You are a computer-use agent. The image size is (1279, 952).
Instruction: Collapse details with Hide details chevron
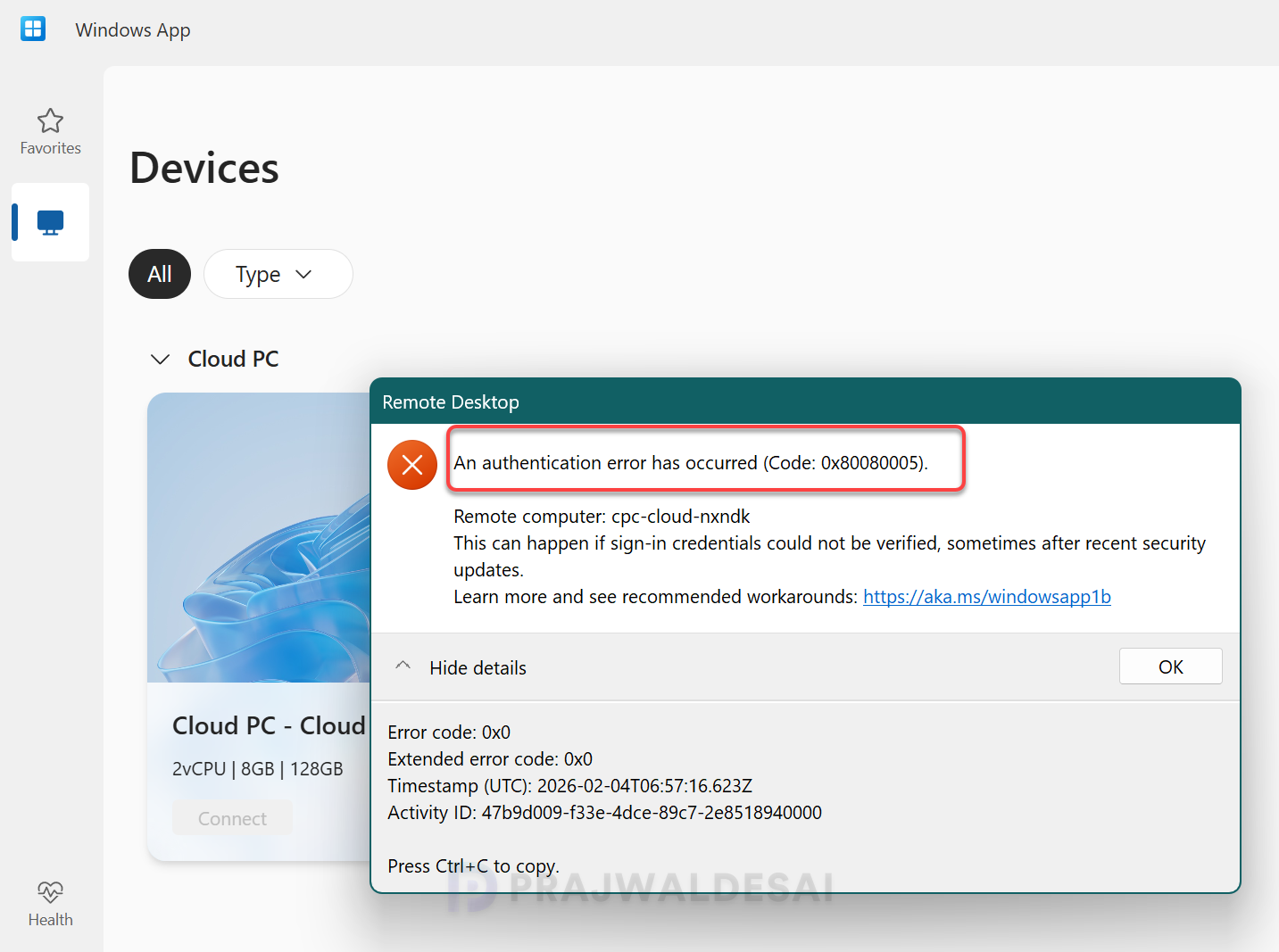point(403,666)
